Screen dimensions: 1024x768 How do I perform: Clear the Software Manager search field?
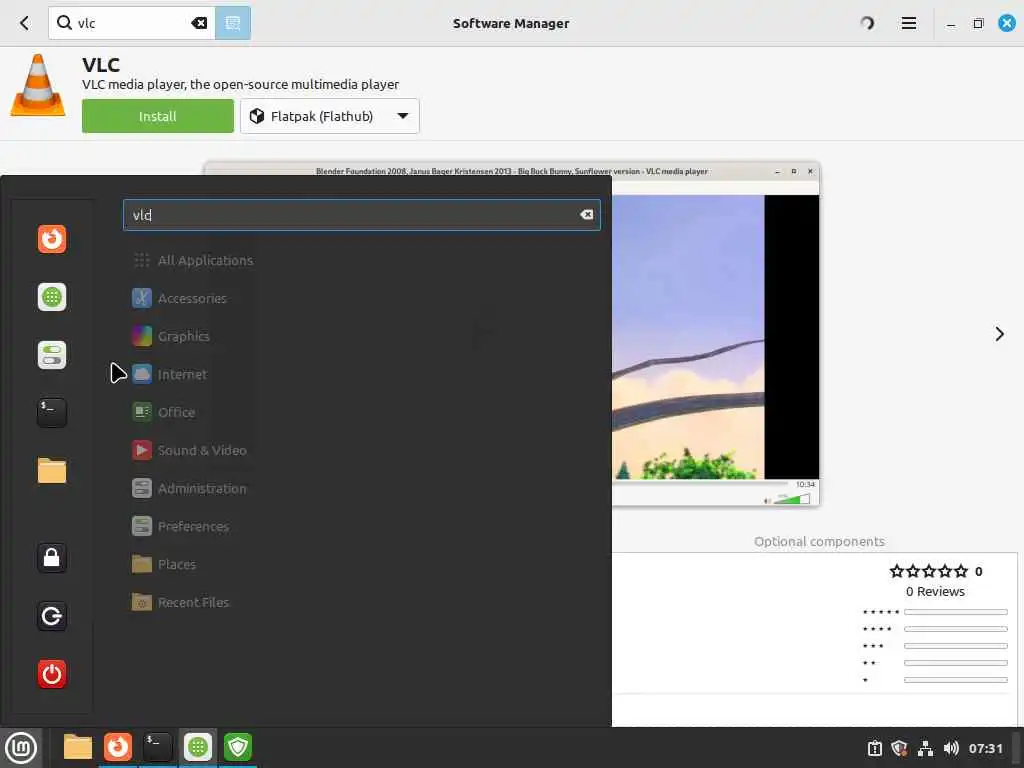coord(199,24)
